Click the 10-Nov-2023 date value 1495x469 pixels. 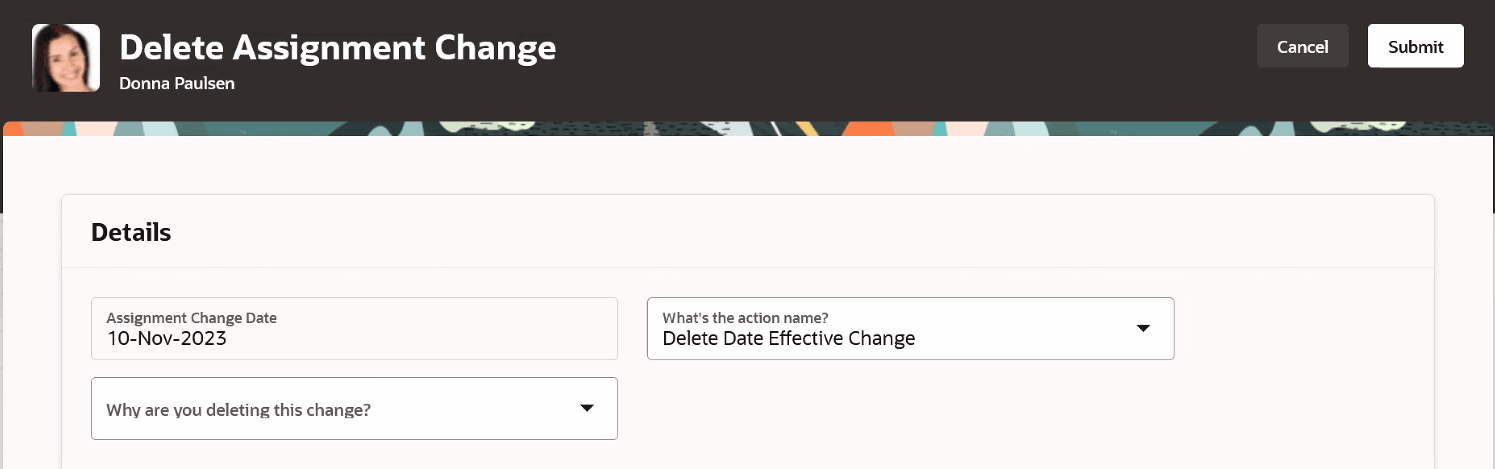pos(167,339)
